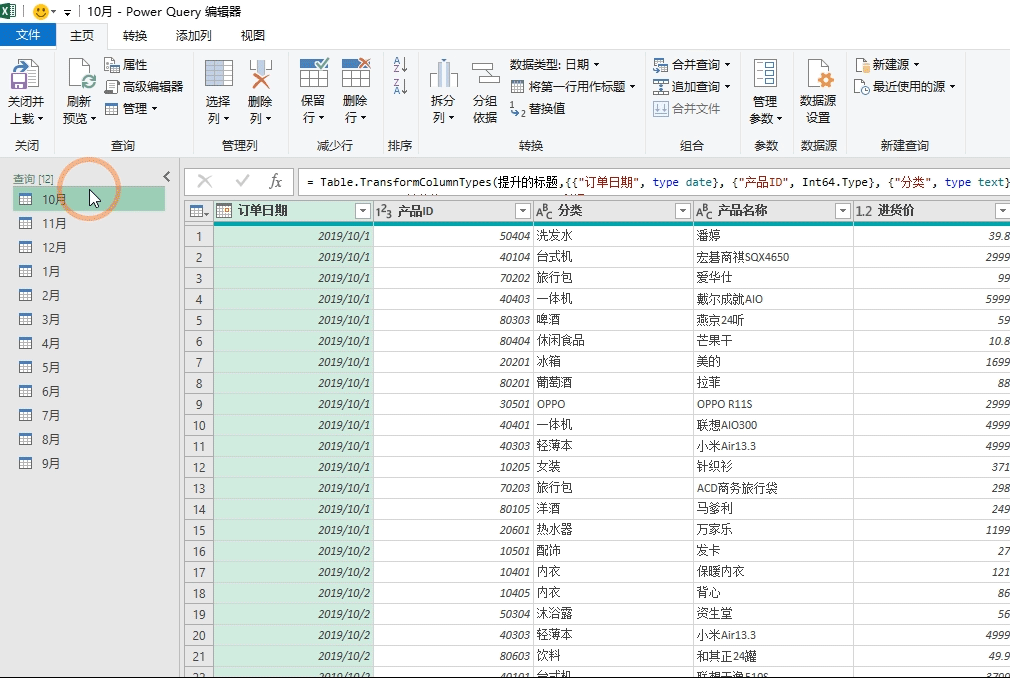This screenshot has height=678, width=1010.
Task: Open the quick access toolbar customize arrow
Action: (x=67, y=12)
